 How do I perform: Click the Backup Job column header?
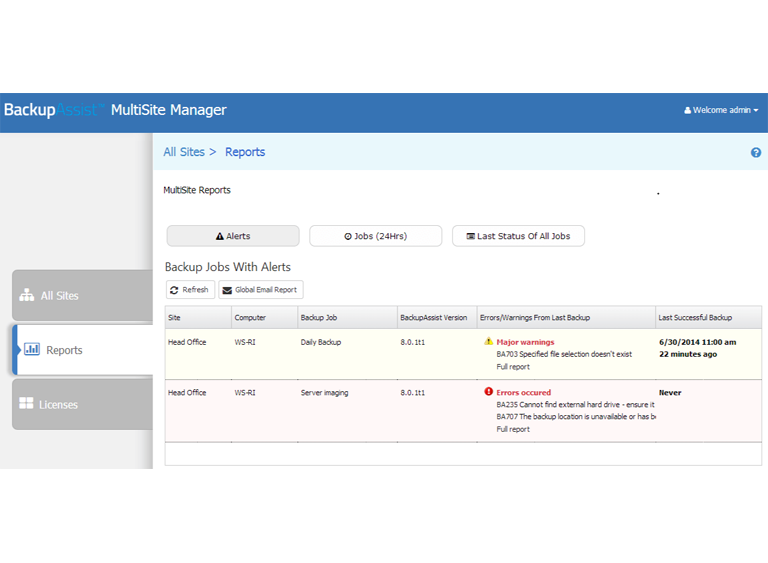[x=321, y=318]
